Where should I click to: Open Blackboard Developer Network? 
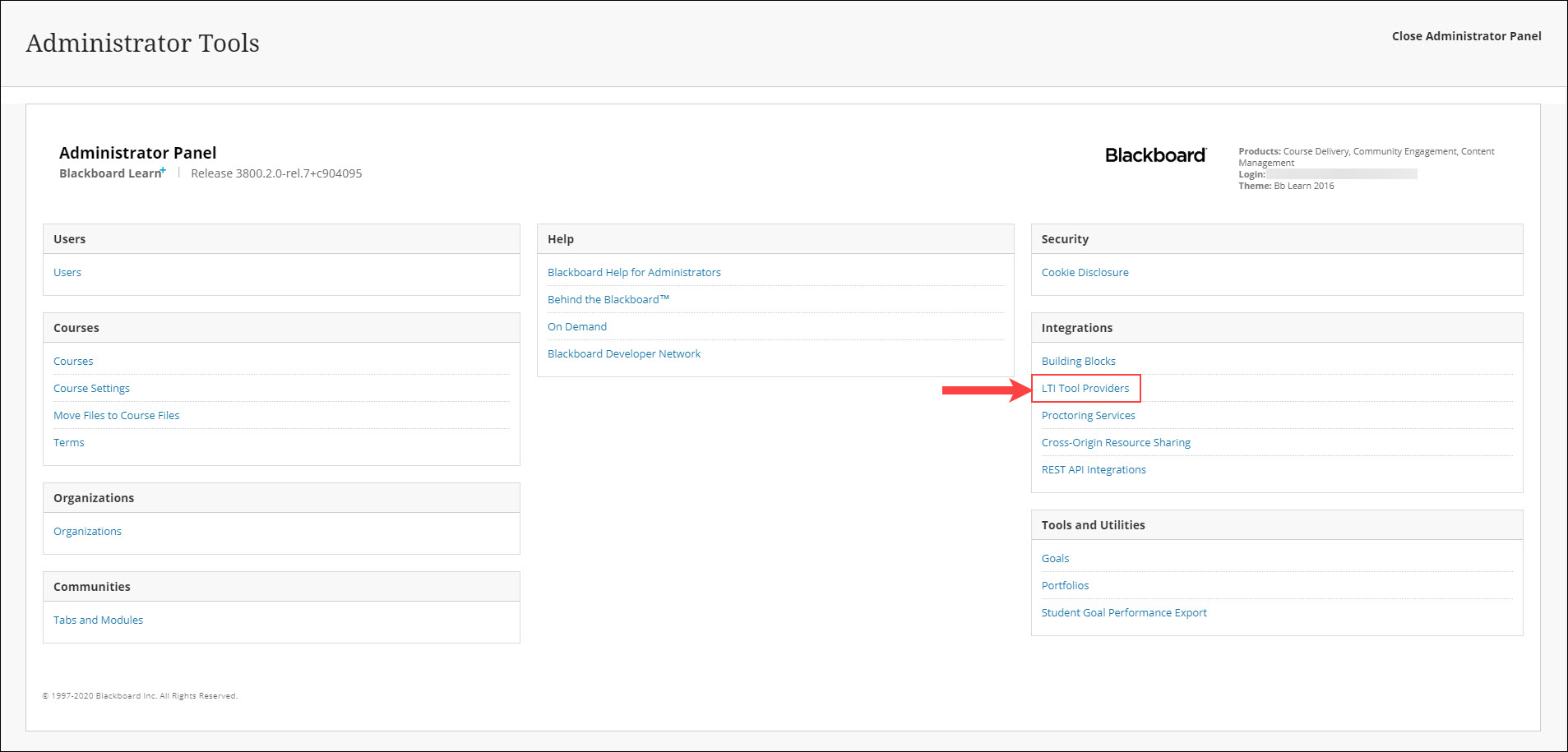[x=624, y=354]
